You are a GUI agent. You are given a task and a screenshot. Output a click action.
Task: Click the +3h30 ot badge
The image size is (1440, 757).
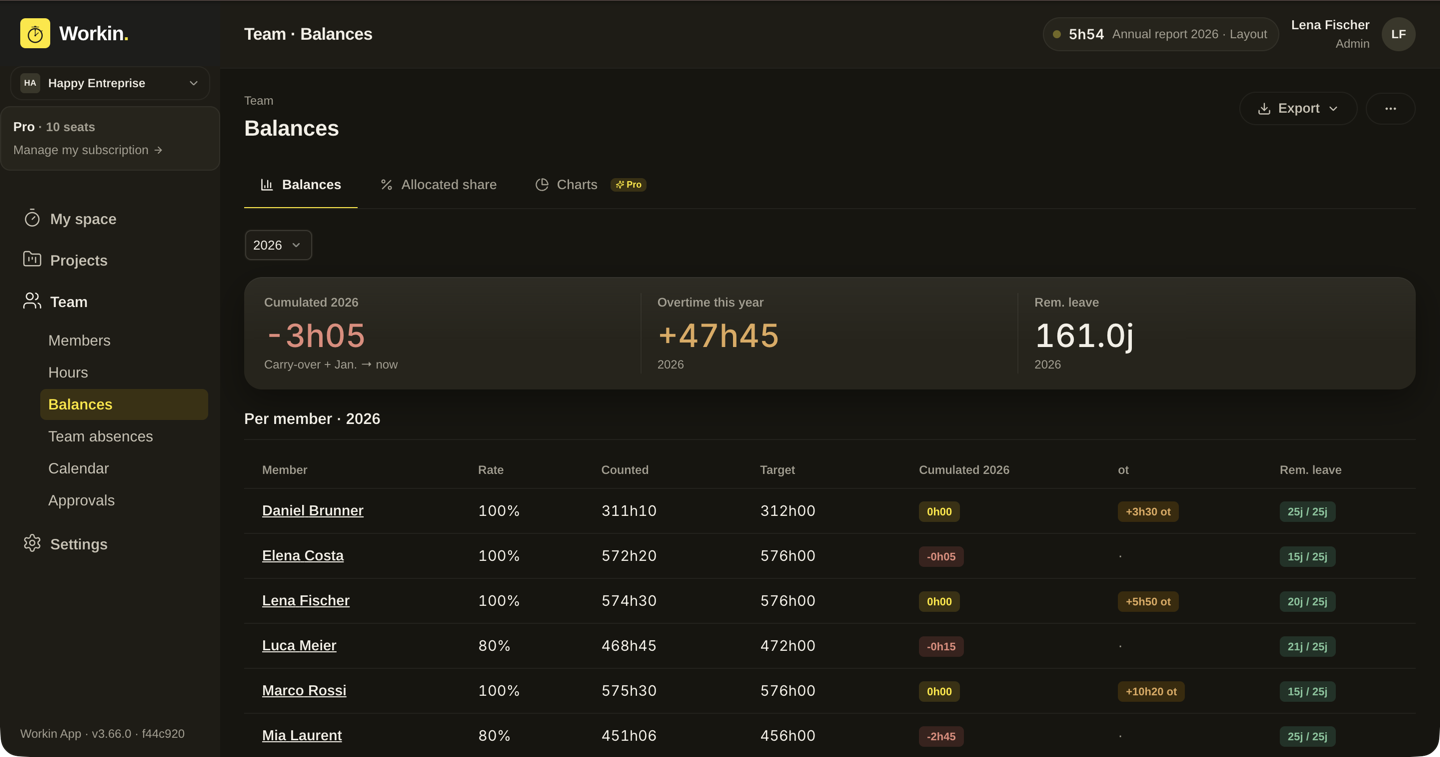(x=1148, y=512)
